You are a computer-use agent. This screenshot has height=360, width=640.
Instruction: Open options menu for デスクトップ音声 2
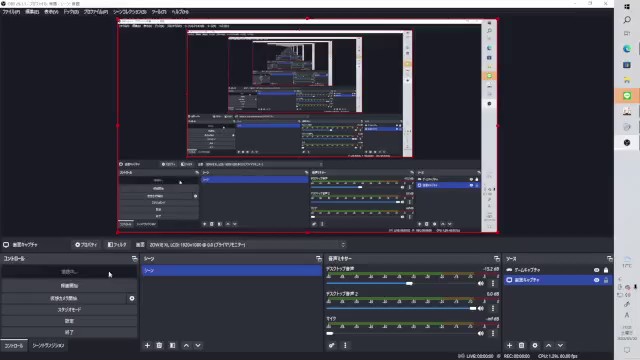tap(493, 308)
